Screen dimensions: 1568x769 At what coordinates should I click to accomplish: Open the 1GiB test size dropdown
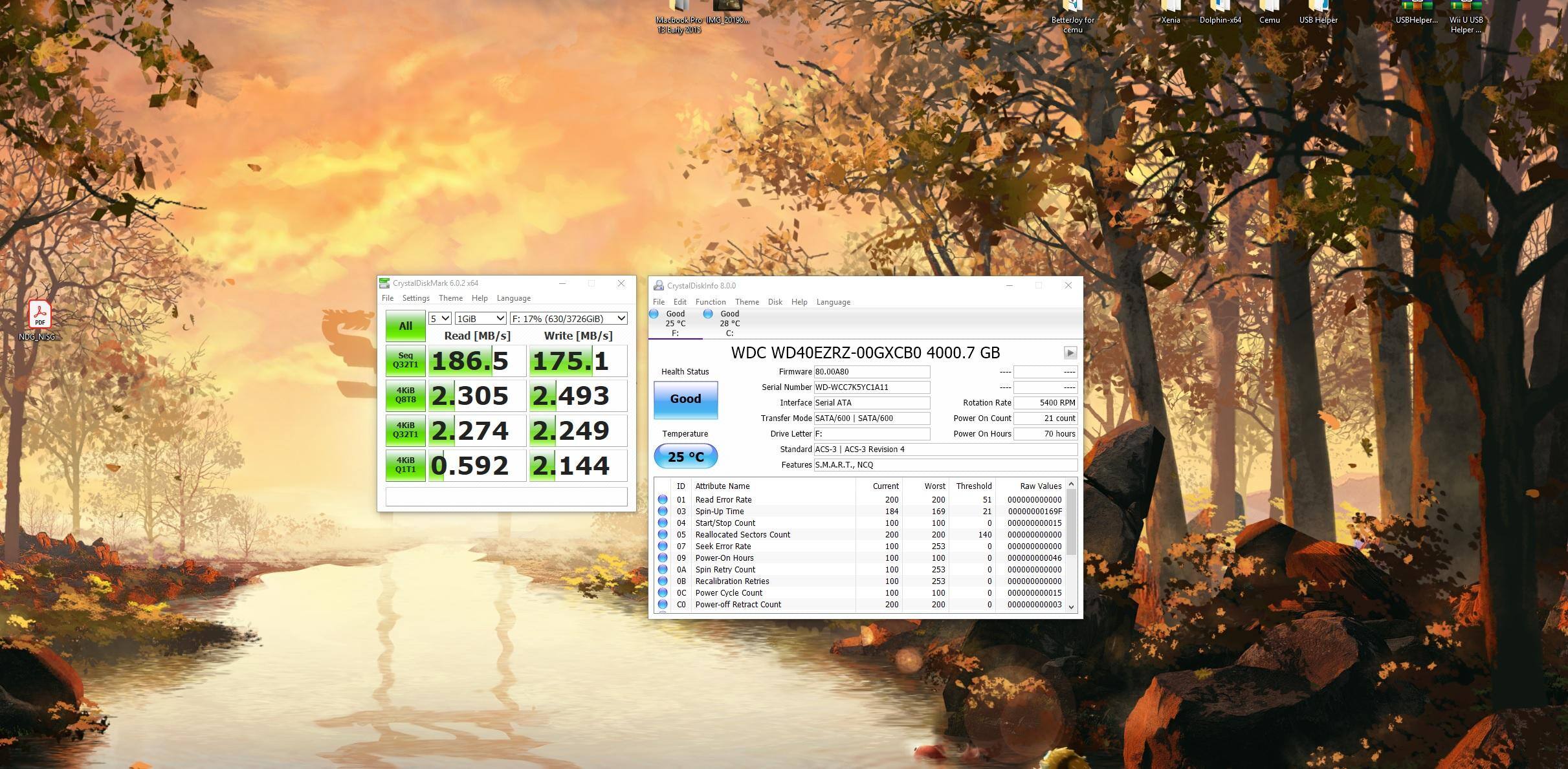480,318
